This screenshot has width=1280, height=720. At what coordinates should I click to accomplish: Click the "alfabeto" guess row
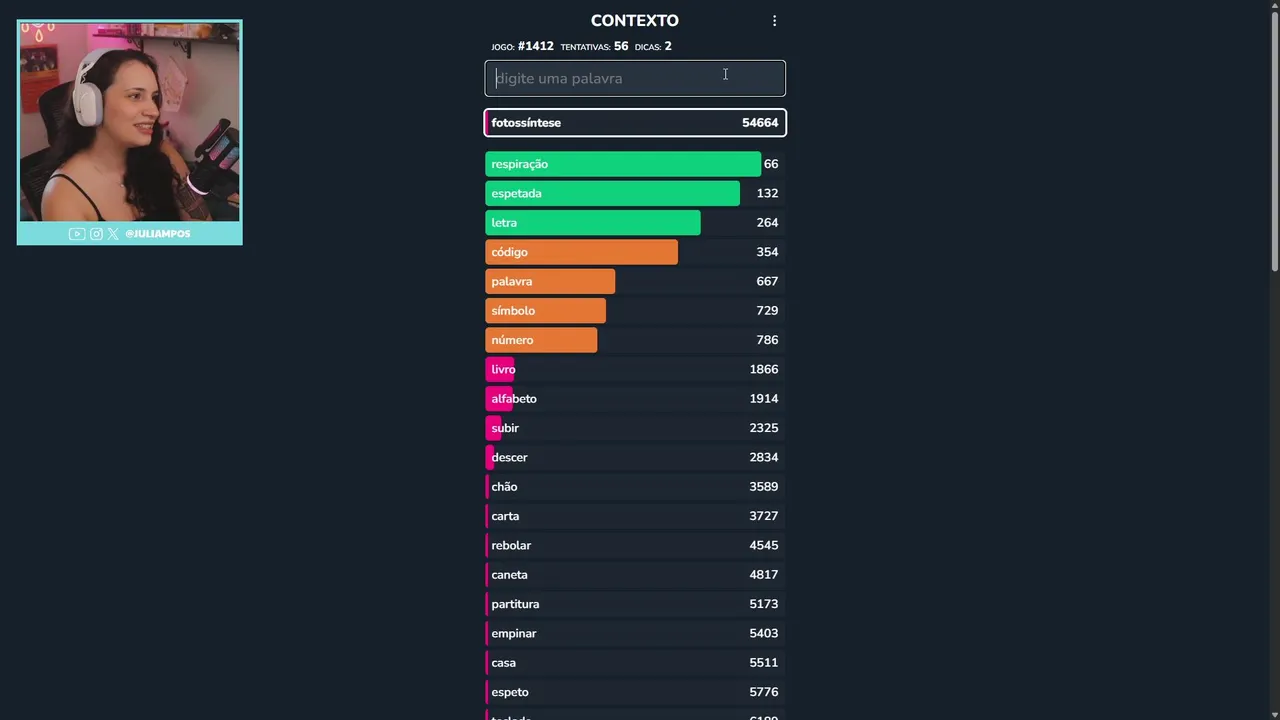pos(634,399)
